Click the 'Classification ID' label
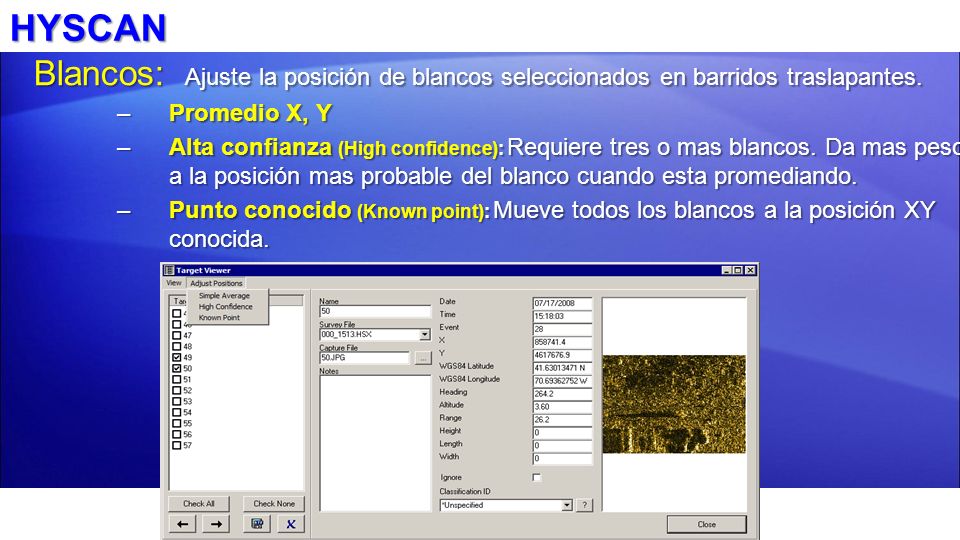 (465, 491)
